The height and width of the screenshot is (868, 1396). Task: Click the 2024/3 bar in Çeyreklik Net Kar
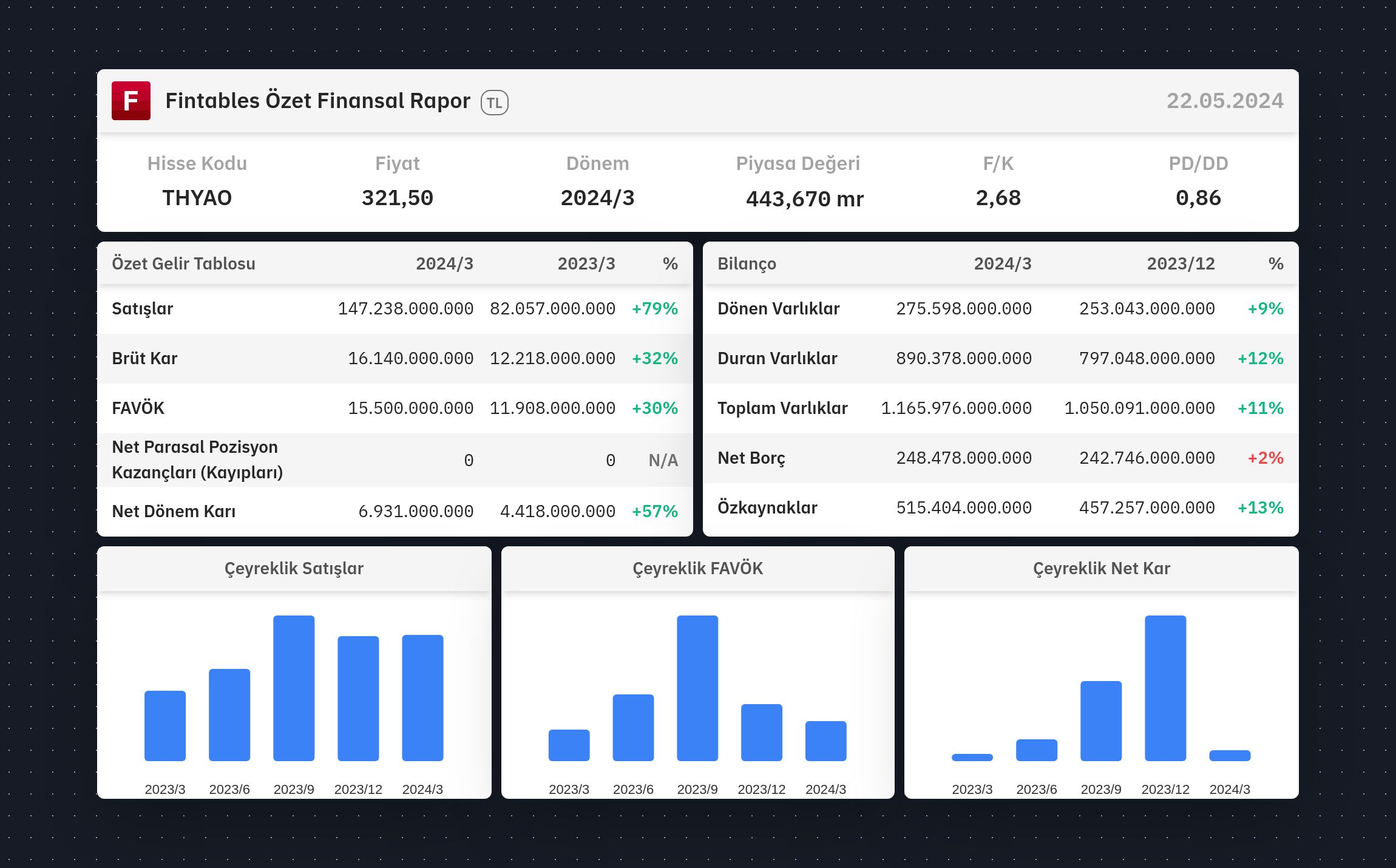click(x=1230, y=756)
